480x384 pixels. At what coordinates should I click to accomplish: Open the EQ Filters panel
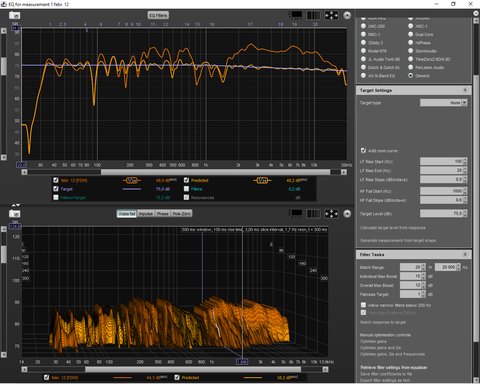(158, 15)
